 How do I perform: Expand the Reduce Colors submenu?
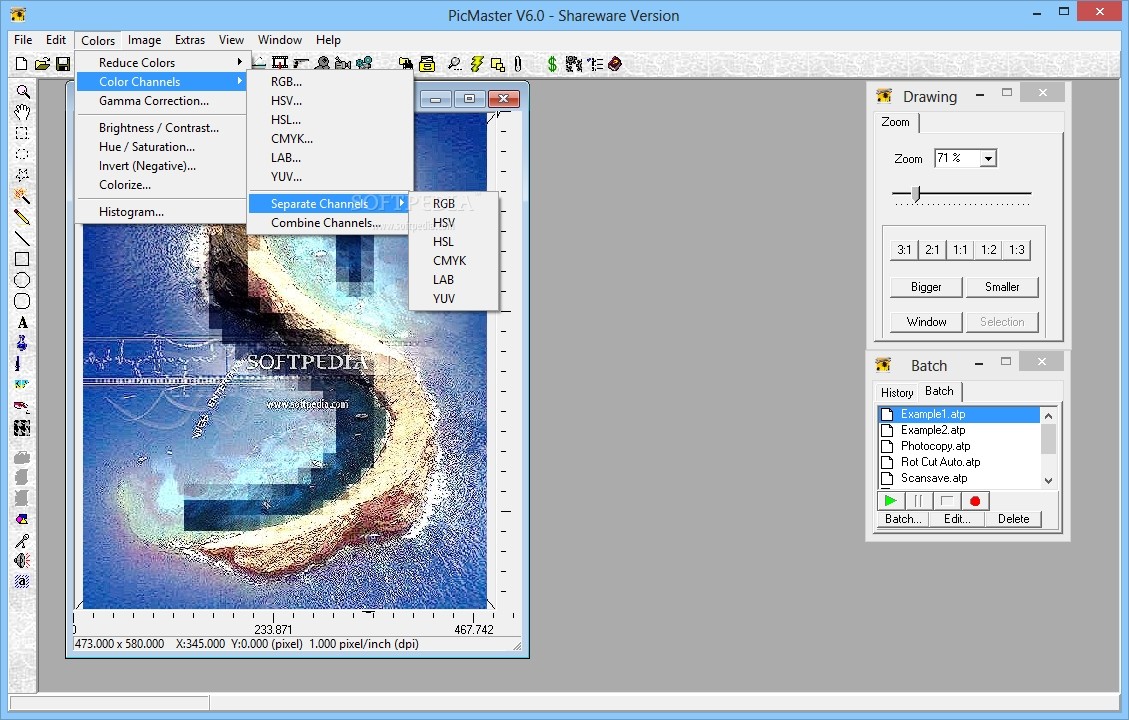coord(163,63)
